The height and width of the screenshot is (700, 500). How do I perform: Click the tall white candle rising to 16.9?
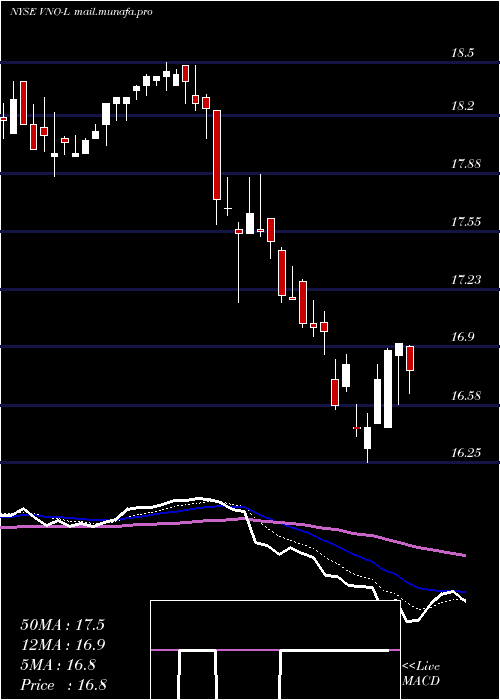(x=388, y=389)
